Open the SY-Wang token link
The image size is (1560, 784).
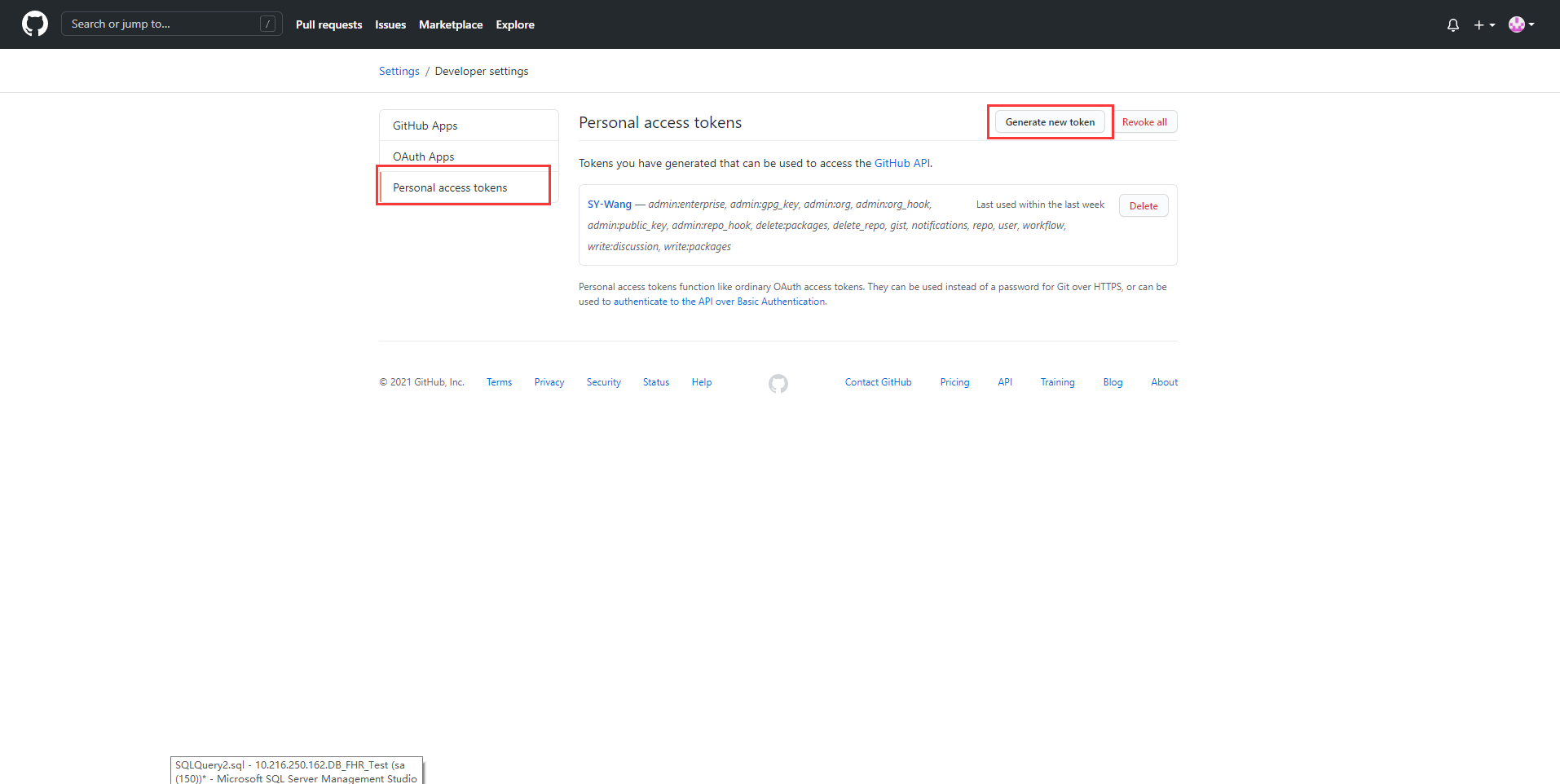point(610,205)
